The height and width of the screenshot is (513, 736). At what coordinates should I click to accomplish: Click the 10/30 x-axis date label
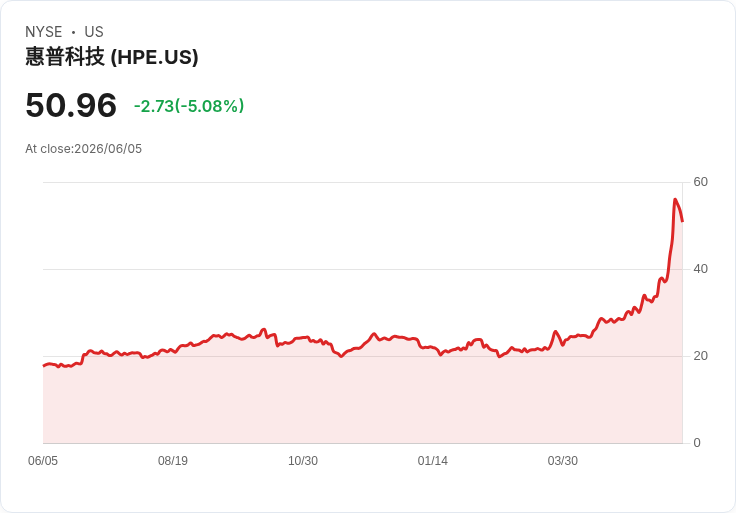pyautogui.click(x=303, y=461)
